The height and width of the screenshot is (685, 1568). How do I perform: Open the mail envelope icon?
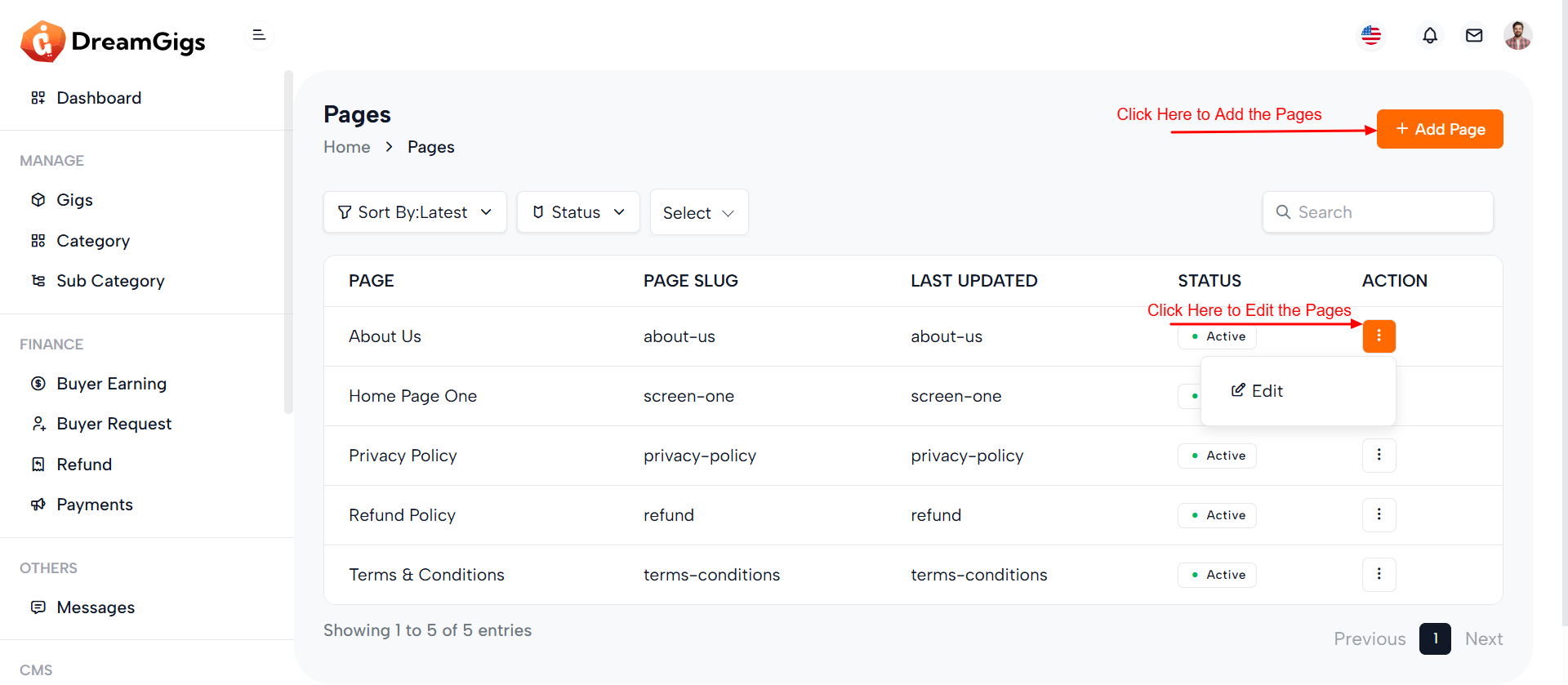pyautogui.click(x=1473, y=36)
